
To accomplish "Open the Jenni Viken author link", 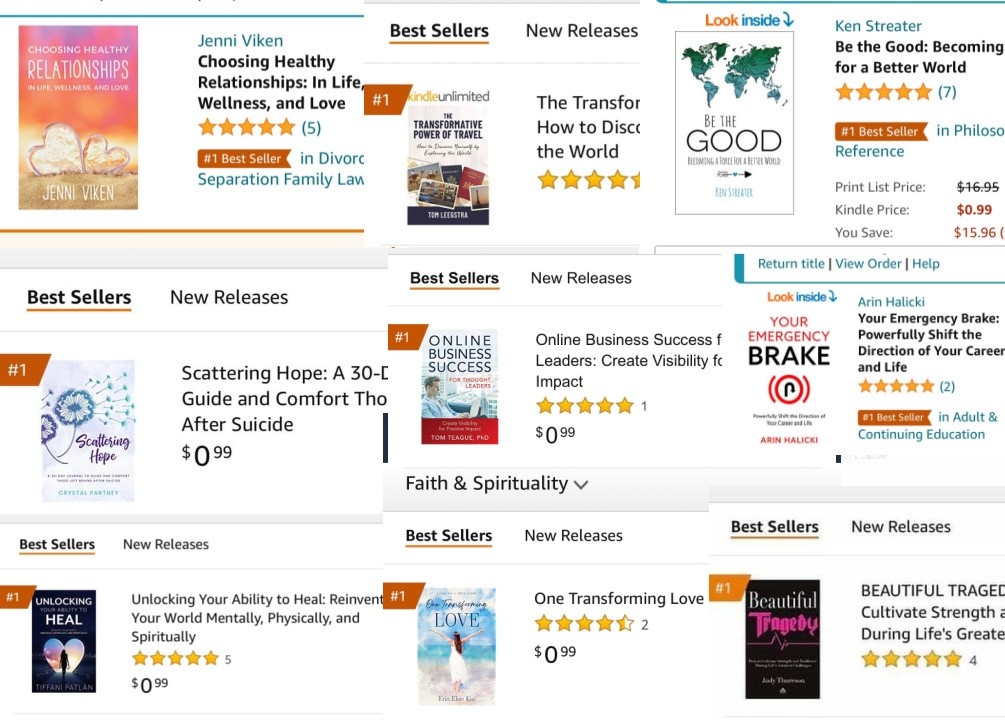I will click(x=240, y=40).
